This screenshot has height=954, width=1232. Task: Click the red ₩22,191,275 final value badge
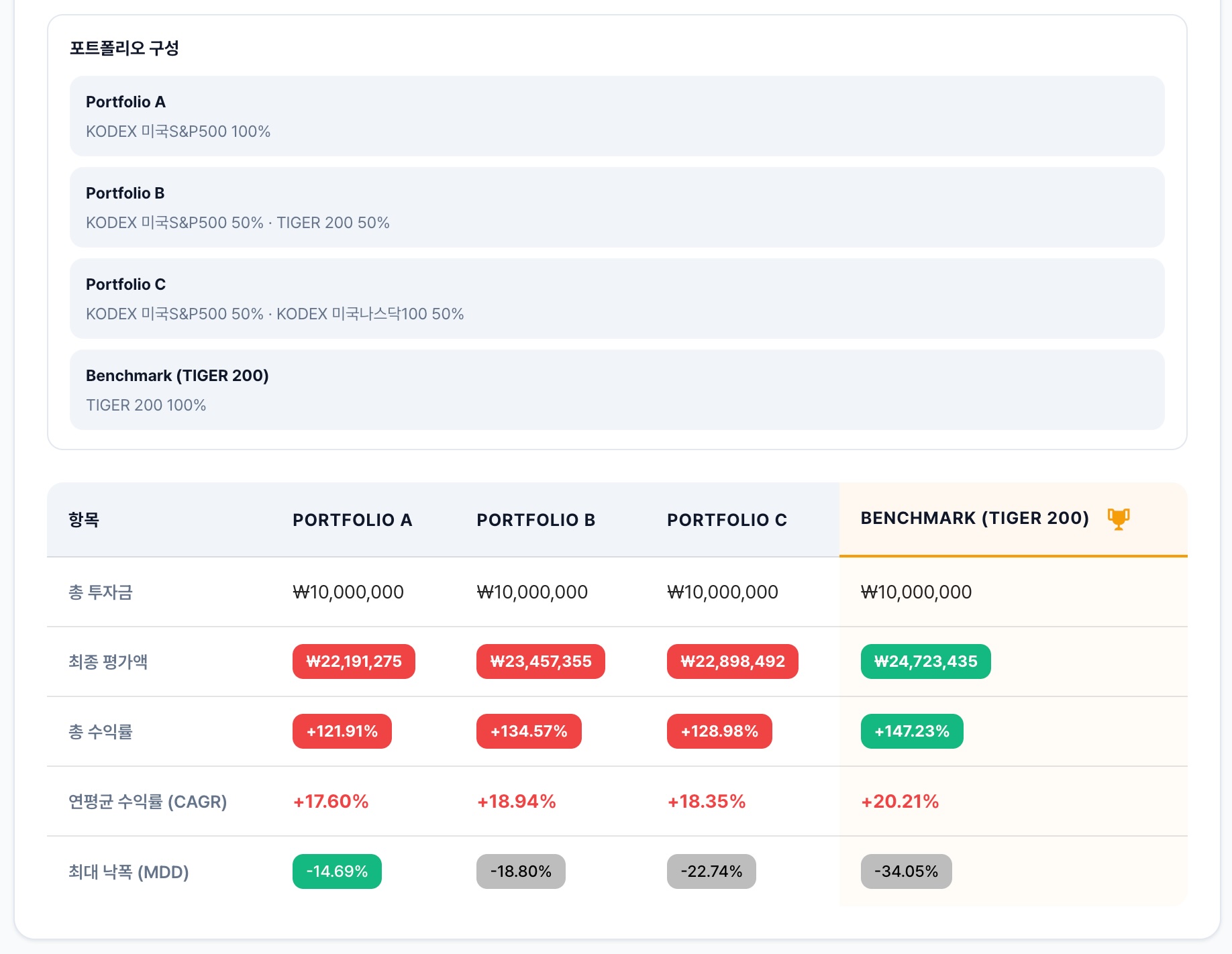pos(354,661)
